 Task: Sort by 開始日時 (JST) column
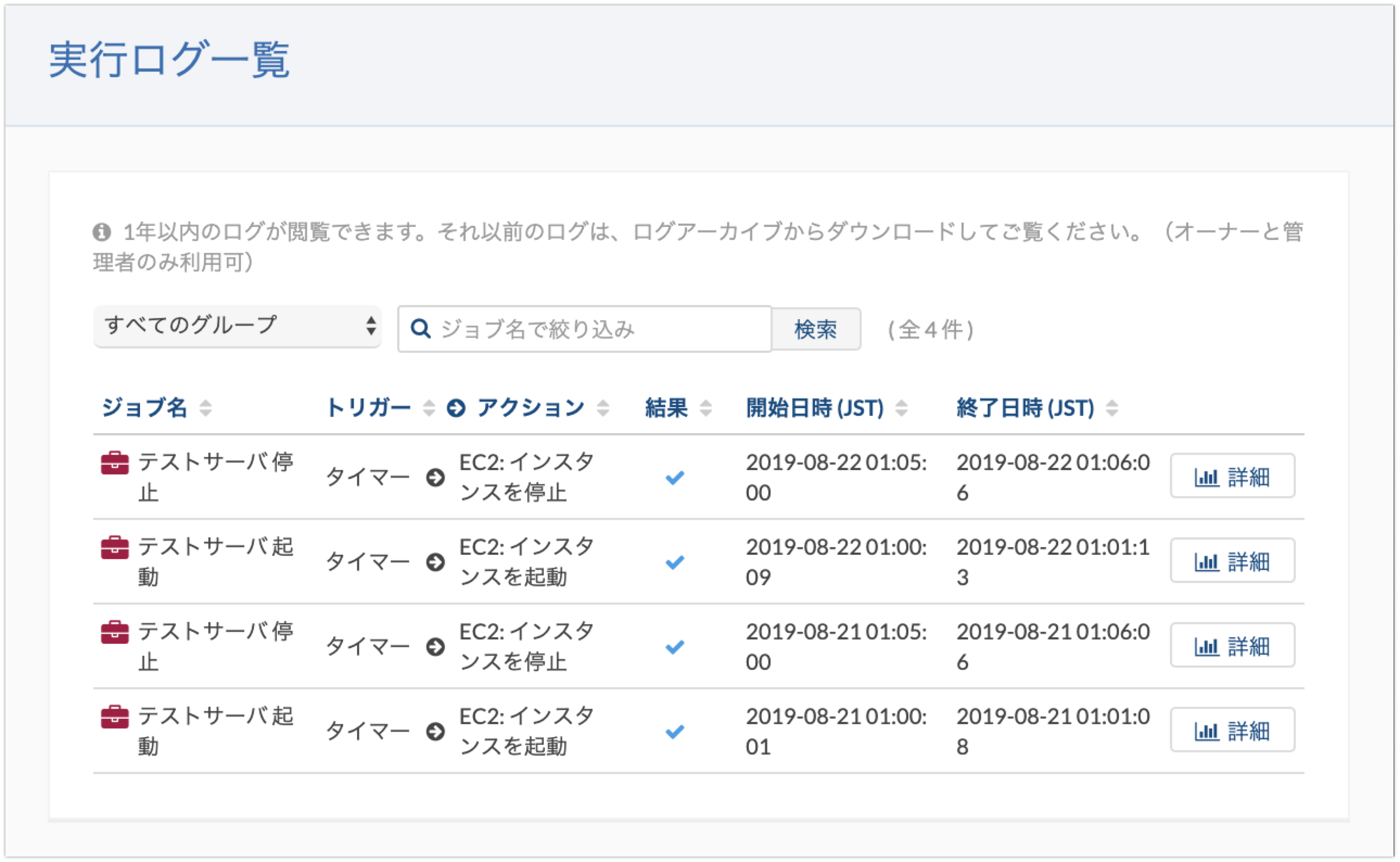click(901, 408)
